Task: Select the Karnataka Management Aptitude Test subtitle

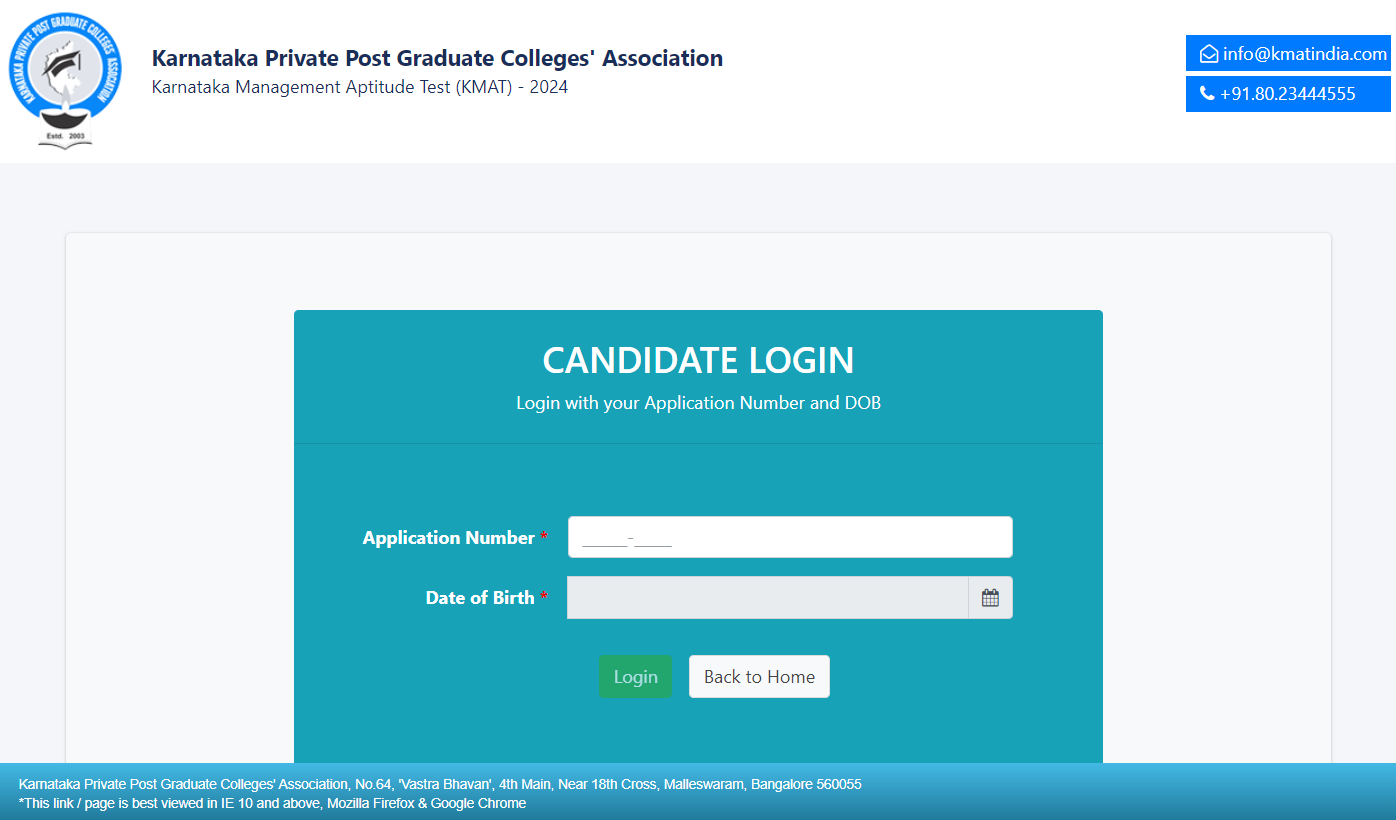Action: [360, 87]
